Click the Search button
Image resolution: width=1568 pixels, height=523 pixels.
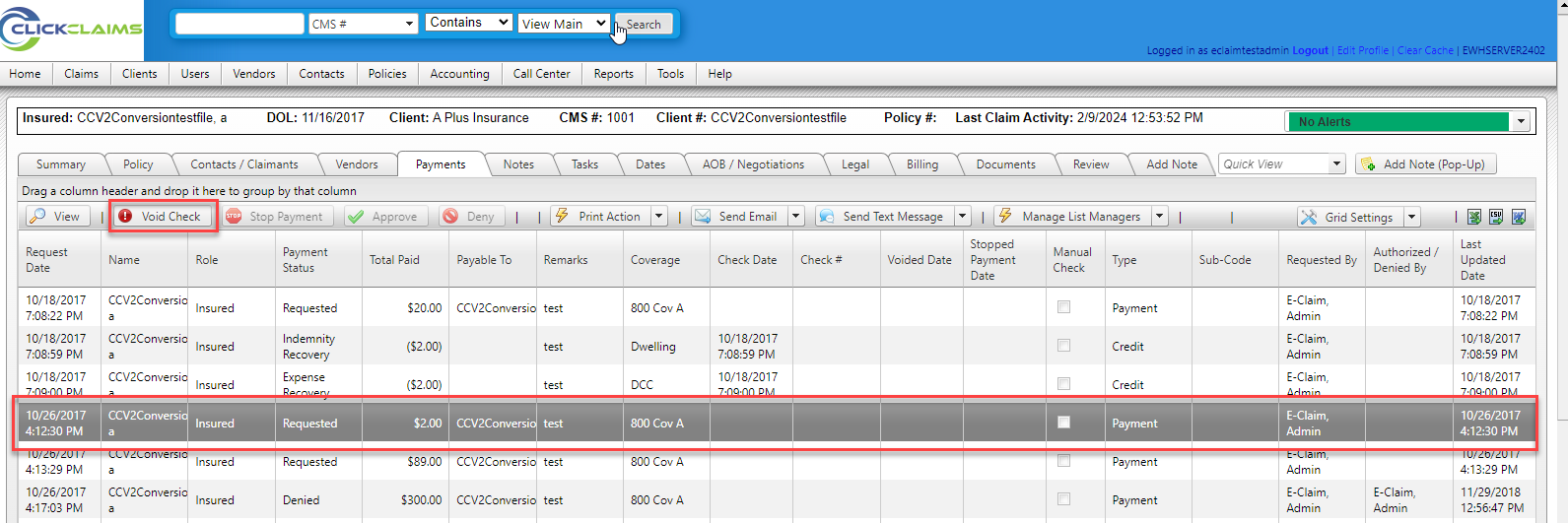pyautogui.click(x=644, y=25)
